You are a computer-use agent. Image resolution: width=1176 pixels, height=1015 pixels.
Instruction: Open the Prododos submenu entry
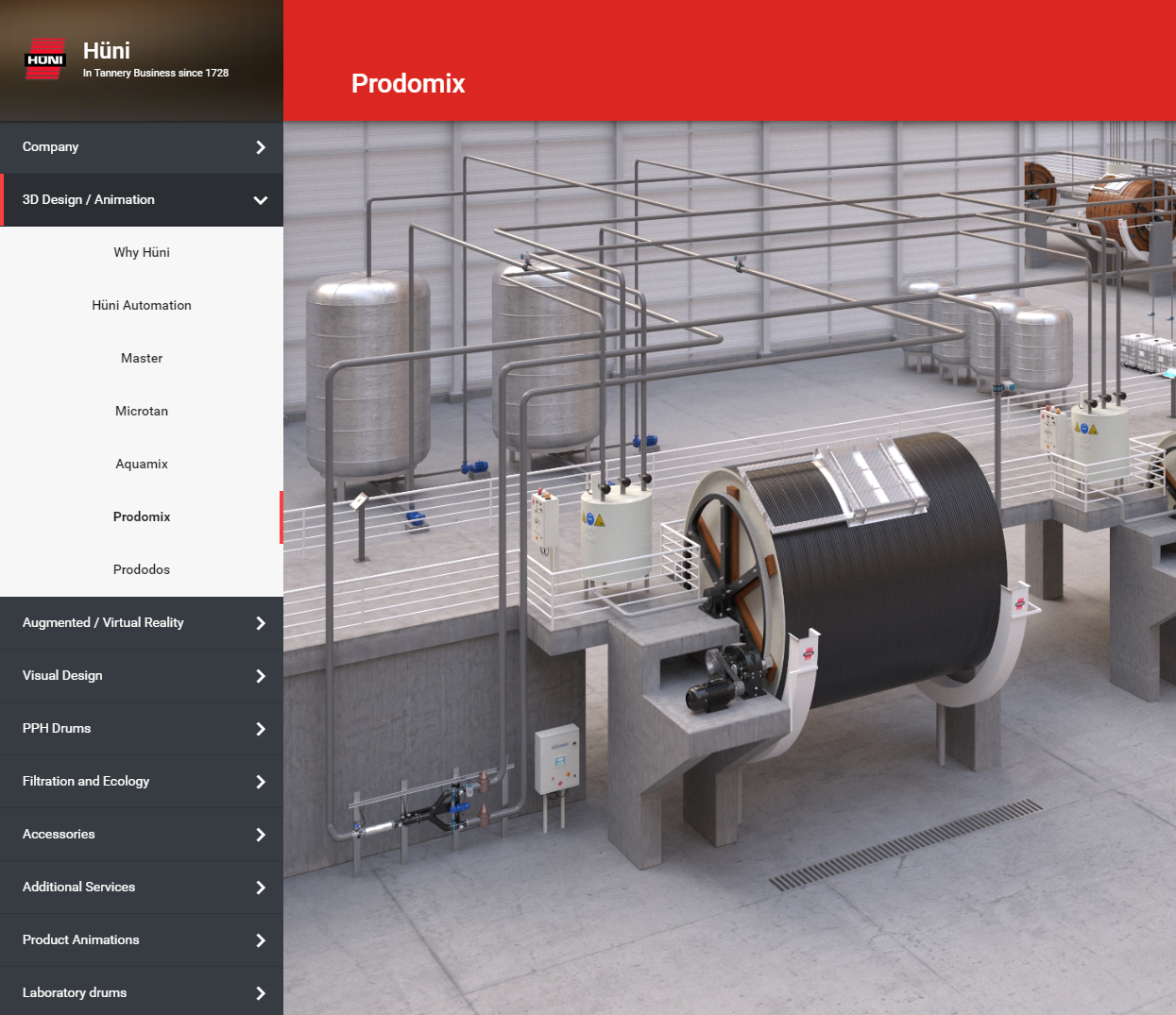[142, 570]
